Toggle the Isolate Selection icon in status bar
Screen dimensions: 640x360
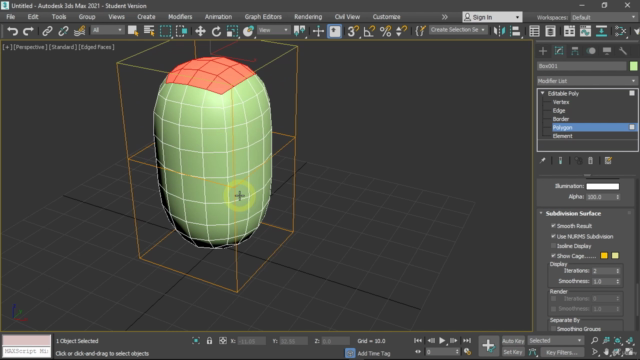(196, 341)
